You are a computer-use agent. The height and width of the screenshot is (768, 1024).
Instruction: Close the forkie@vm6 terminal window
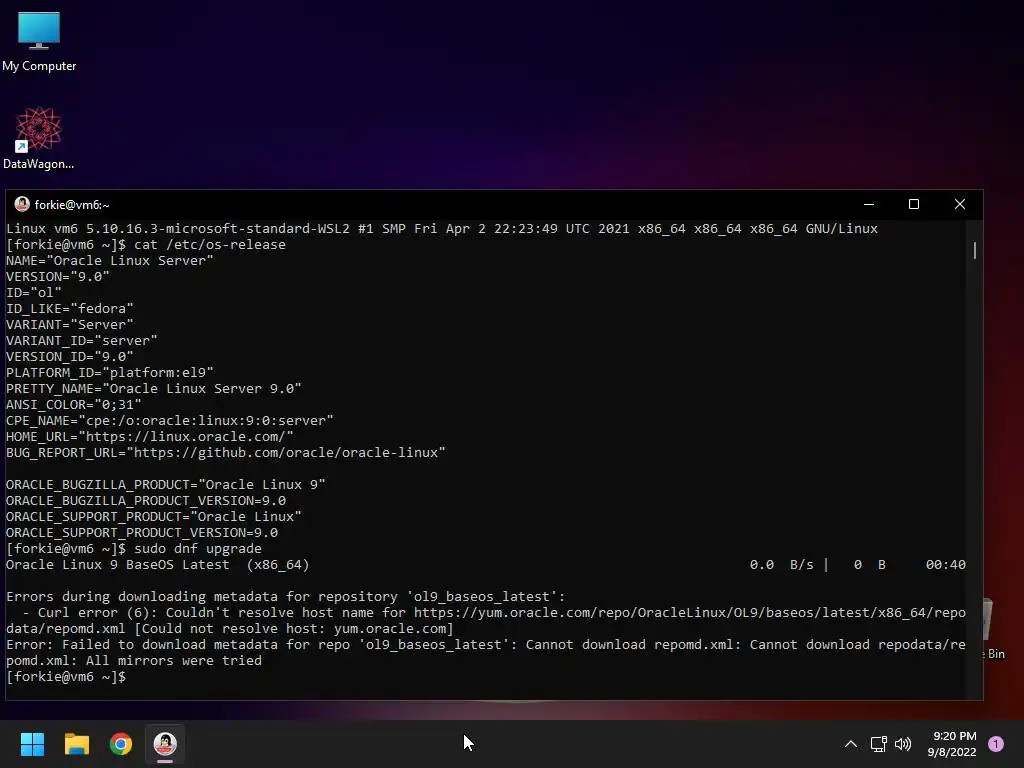tap(959, 204)
